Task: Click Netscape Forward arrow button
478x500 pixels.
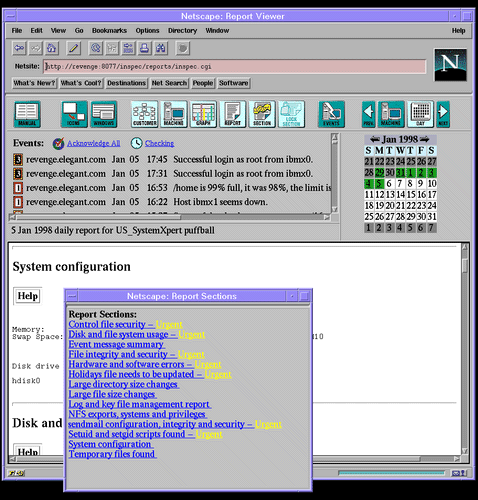Action: (35, 48)
